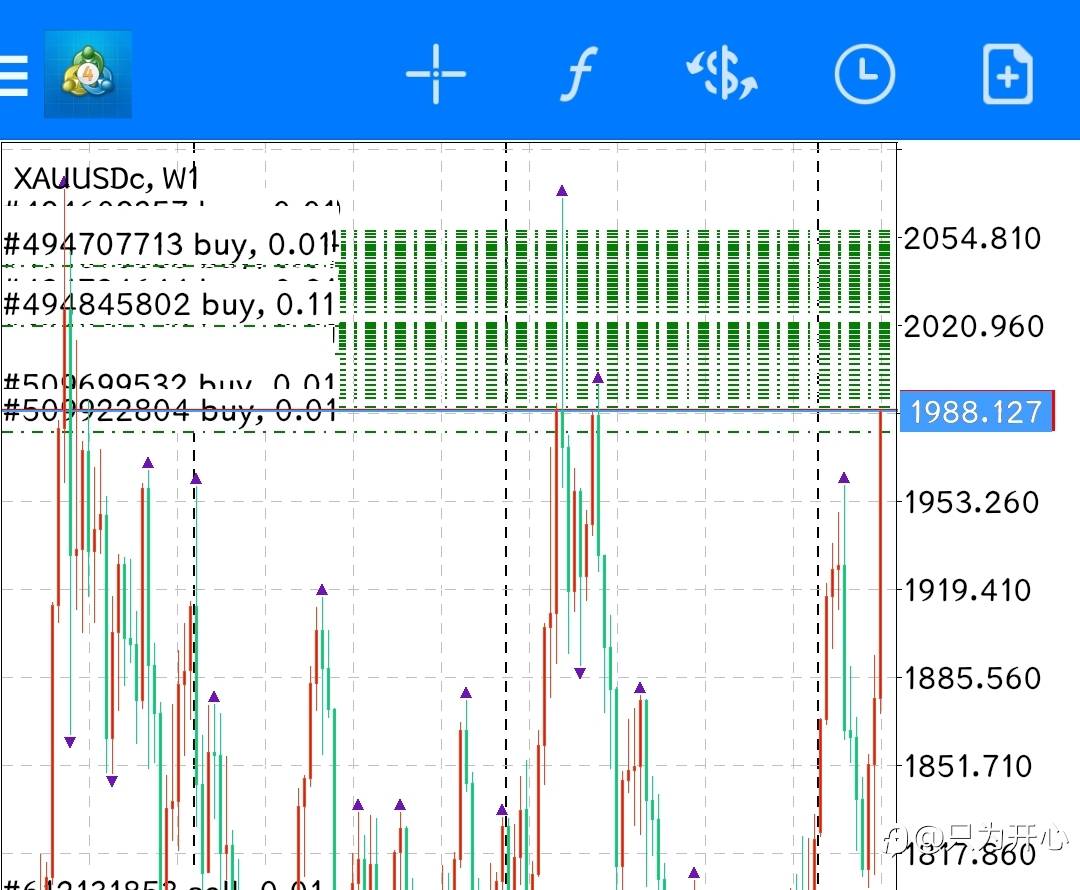Select the 1953.260 price axis value
This screenshot has width=1080, height=890.
(x=972, y=502)
